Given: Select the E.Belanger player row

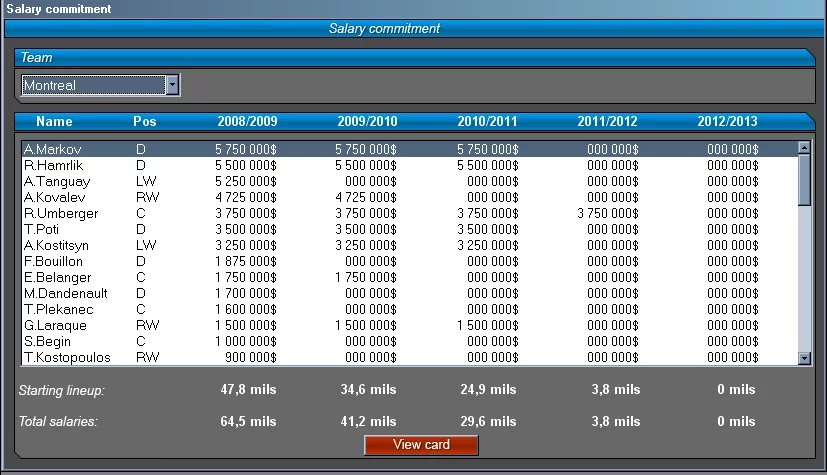Looking at the screenshot, I should (410, 277).
